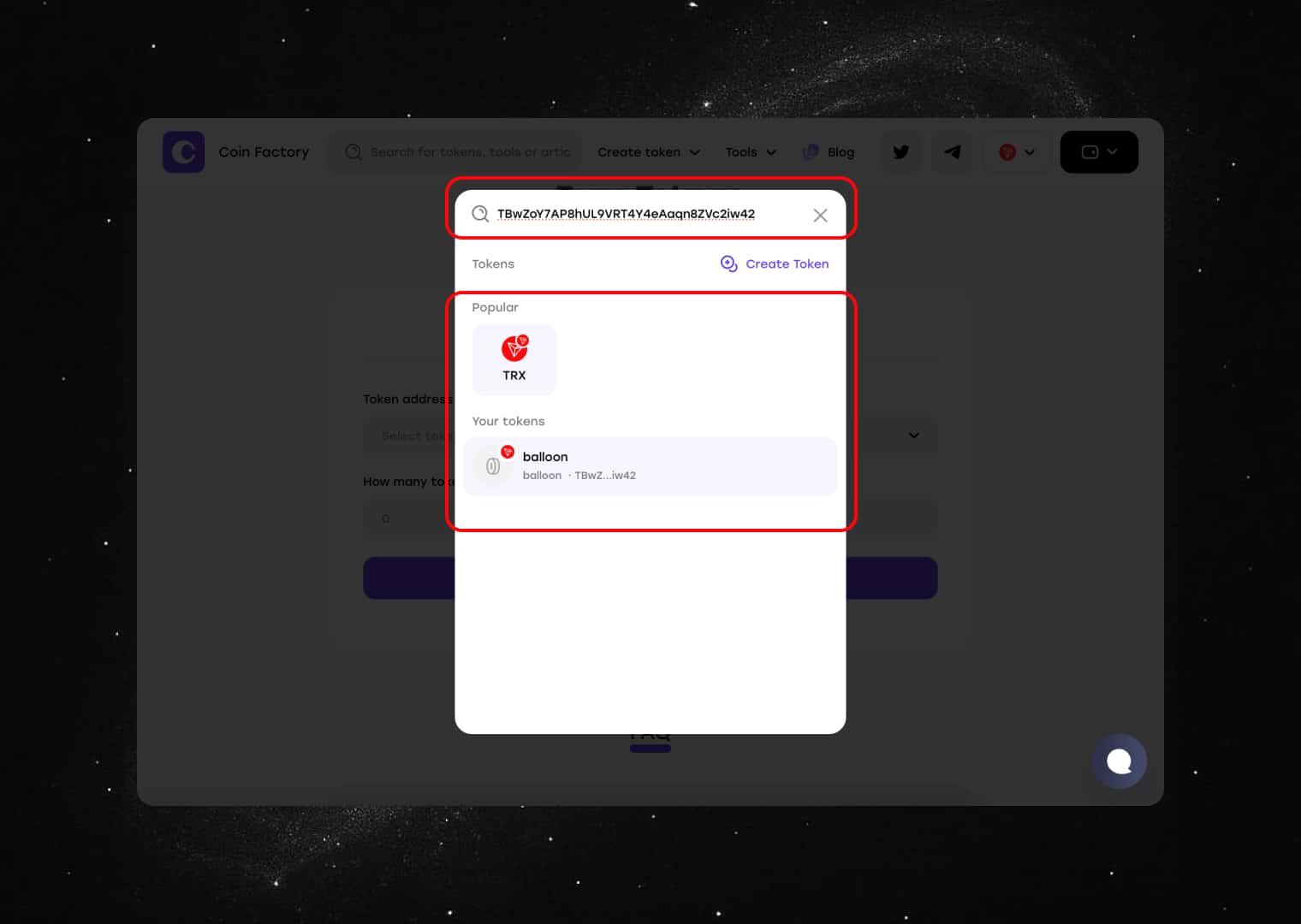This screenshot has width=1301, height=924.
Task: Click the header search for tokens field
Action: [x=457, y=152]
